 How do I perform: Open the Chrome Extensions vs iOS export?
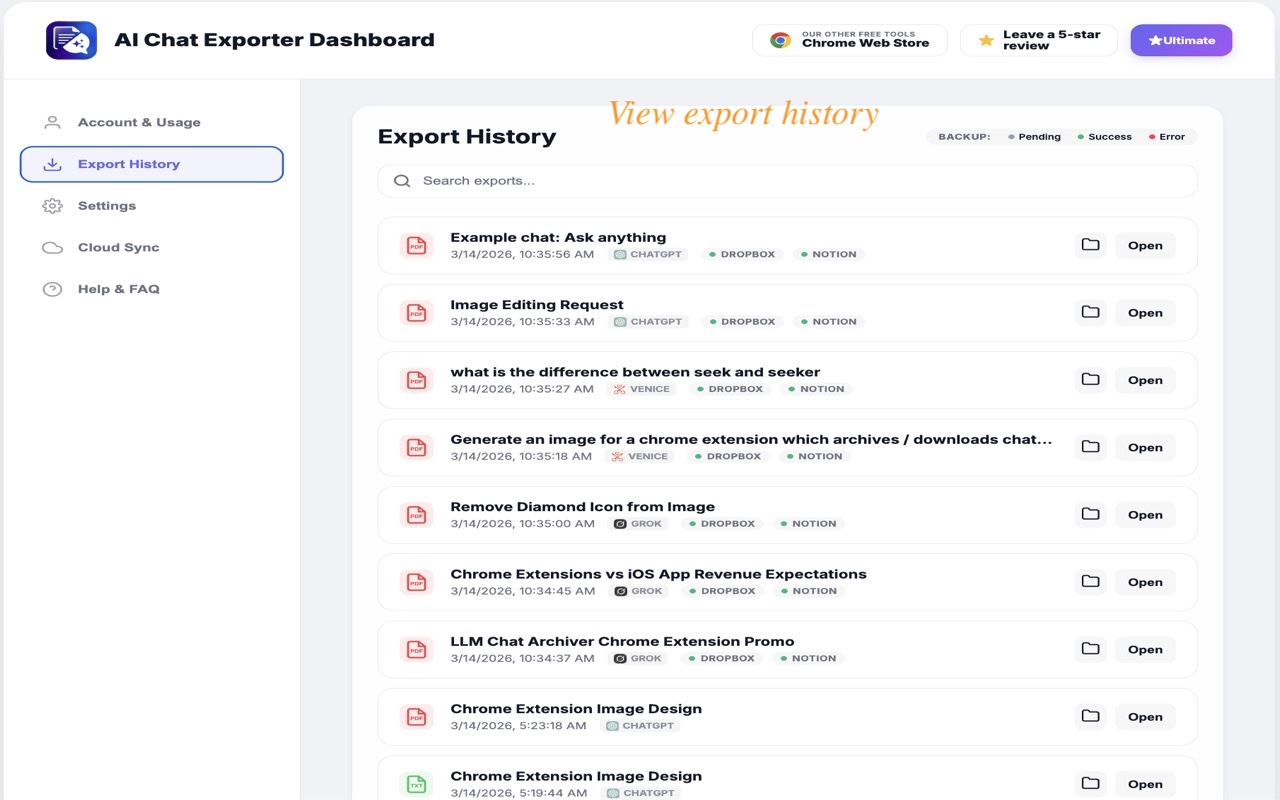[1145, 582]
